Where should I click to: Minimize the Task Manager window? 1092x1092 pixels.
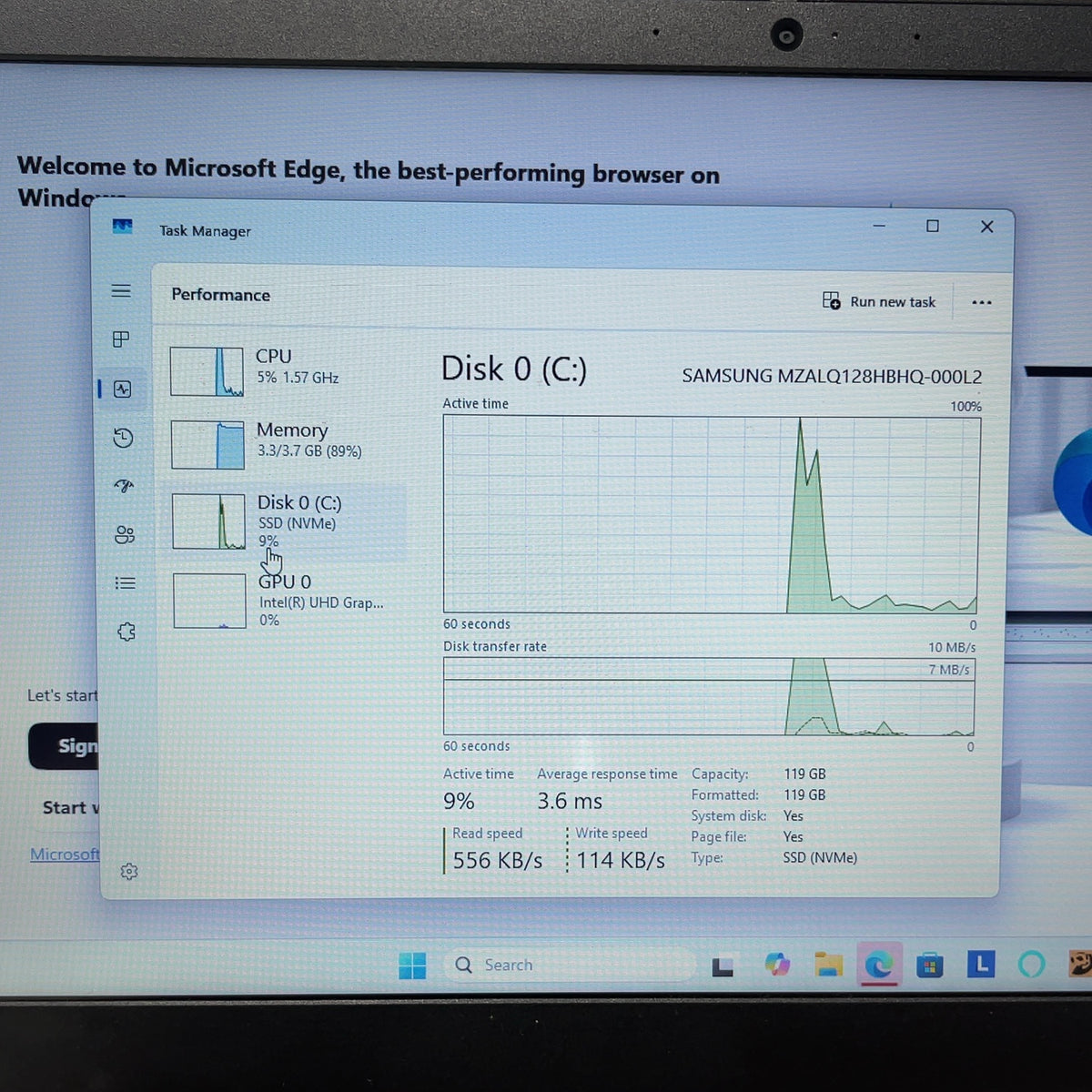point(879,226)
